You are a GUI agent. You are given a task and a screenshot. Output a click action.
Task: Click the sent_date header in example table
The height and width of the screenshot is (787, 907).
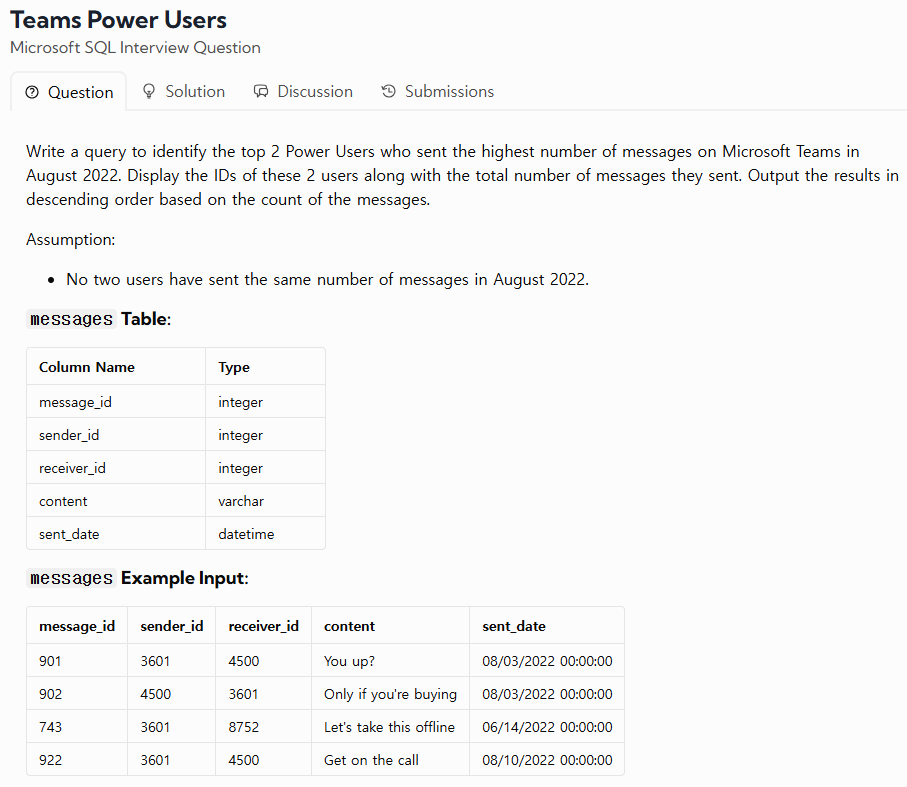pos(547,626)
